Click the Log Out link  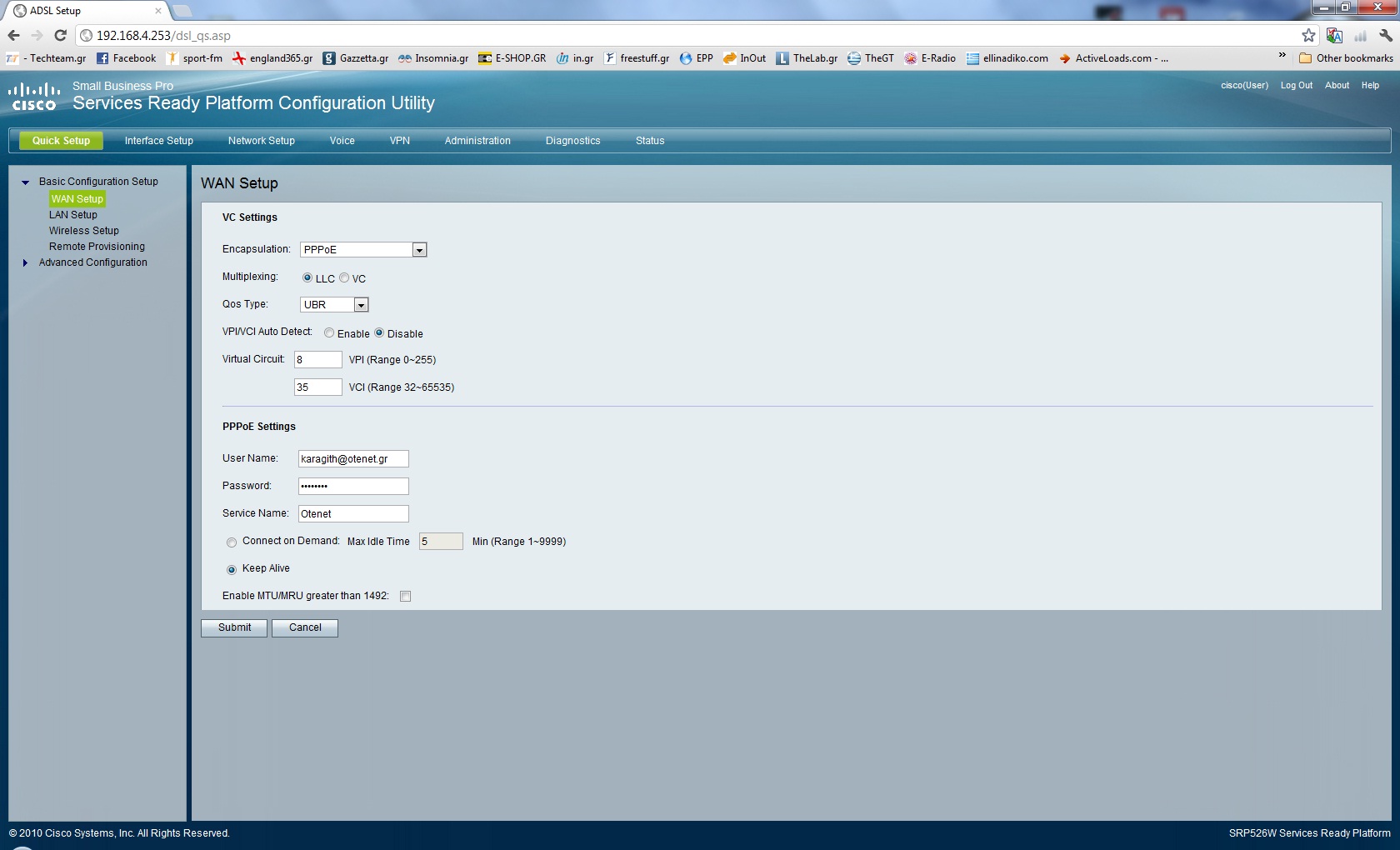tap(1297, 85)
